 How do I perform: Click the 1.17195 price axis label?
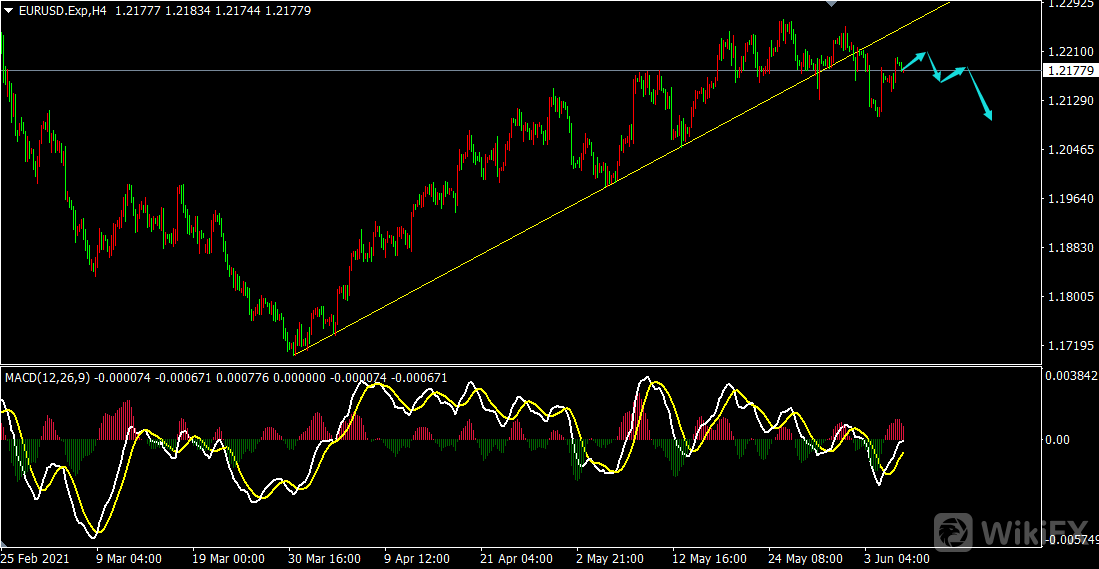tap(1067, 346)
